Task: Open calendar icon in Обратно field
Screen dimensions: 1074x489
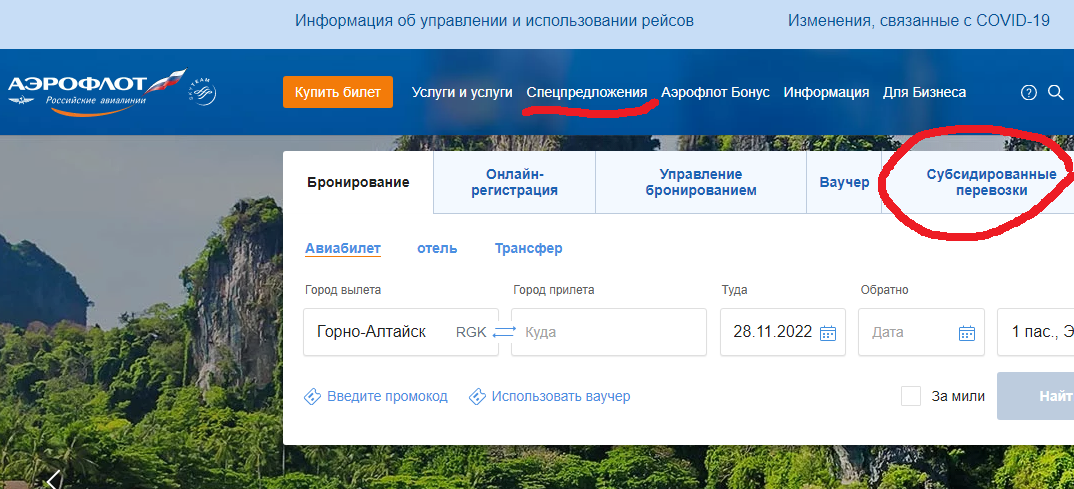Action: pyautogui.click(x=966, y=333)
